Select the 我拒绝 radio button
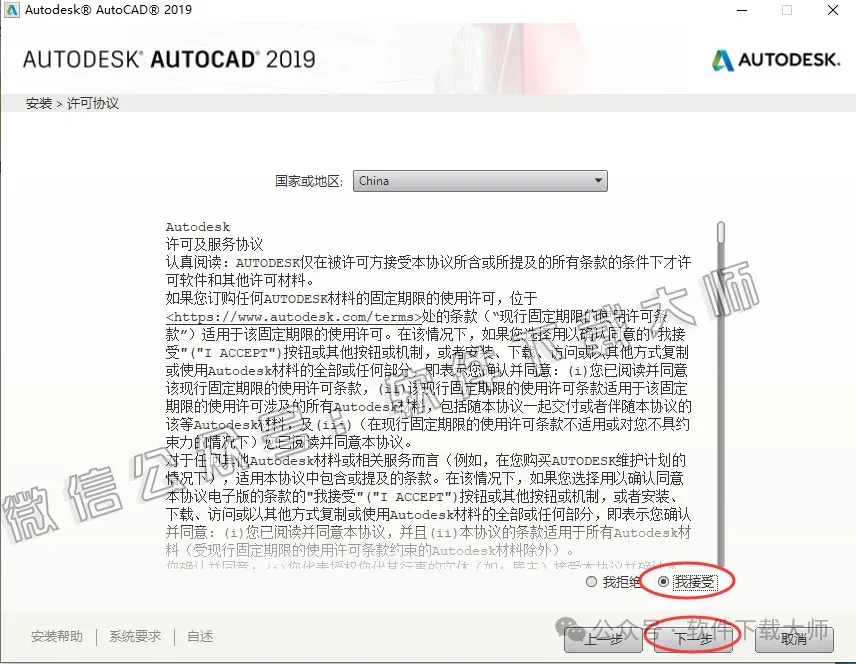This screenshot has height=664, width=856. (x=591, y=581)
